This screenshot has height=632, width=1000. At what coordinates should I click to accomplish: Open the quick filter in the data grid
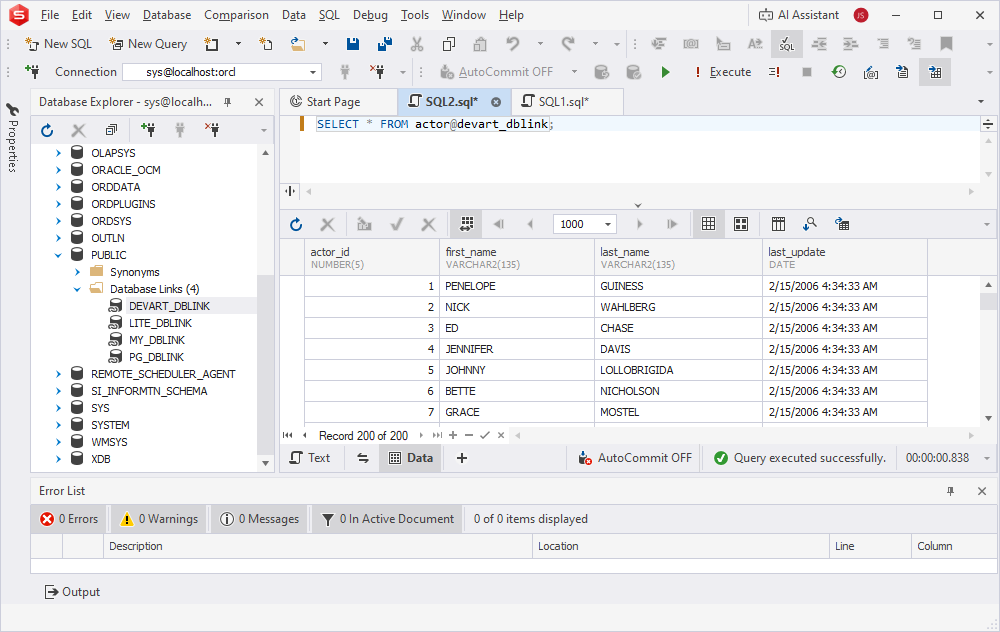(810, 224)
